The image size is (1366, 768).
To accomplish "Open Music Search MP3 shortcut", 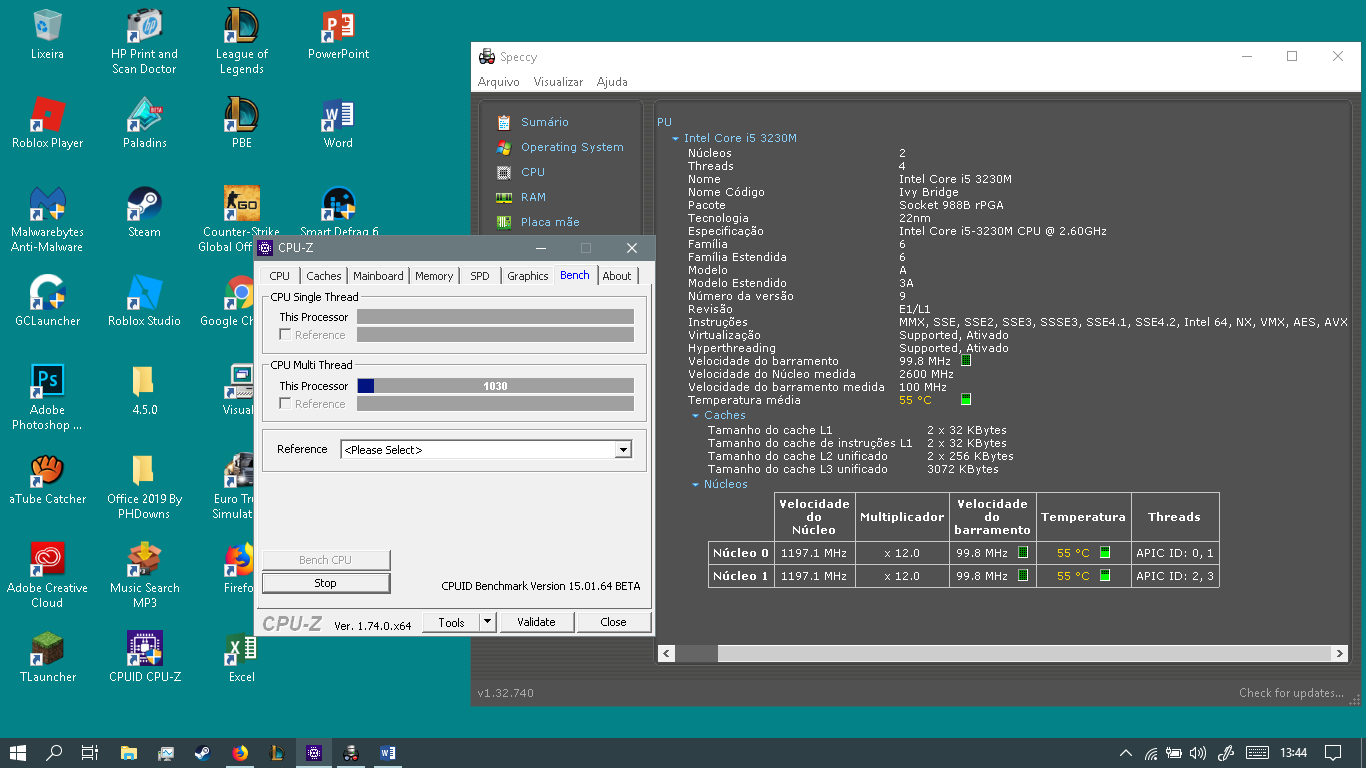I will pyautogui.click(x=144, y=576).
